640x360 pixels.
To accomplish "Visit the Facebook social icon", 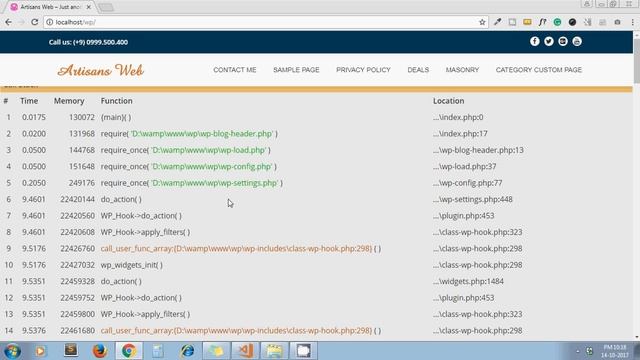I will pyautogui.click(x=535, y=41).
